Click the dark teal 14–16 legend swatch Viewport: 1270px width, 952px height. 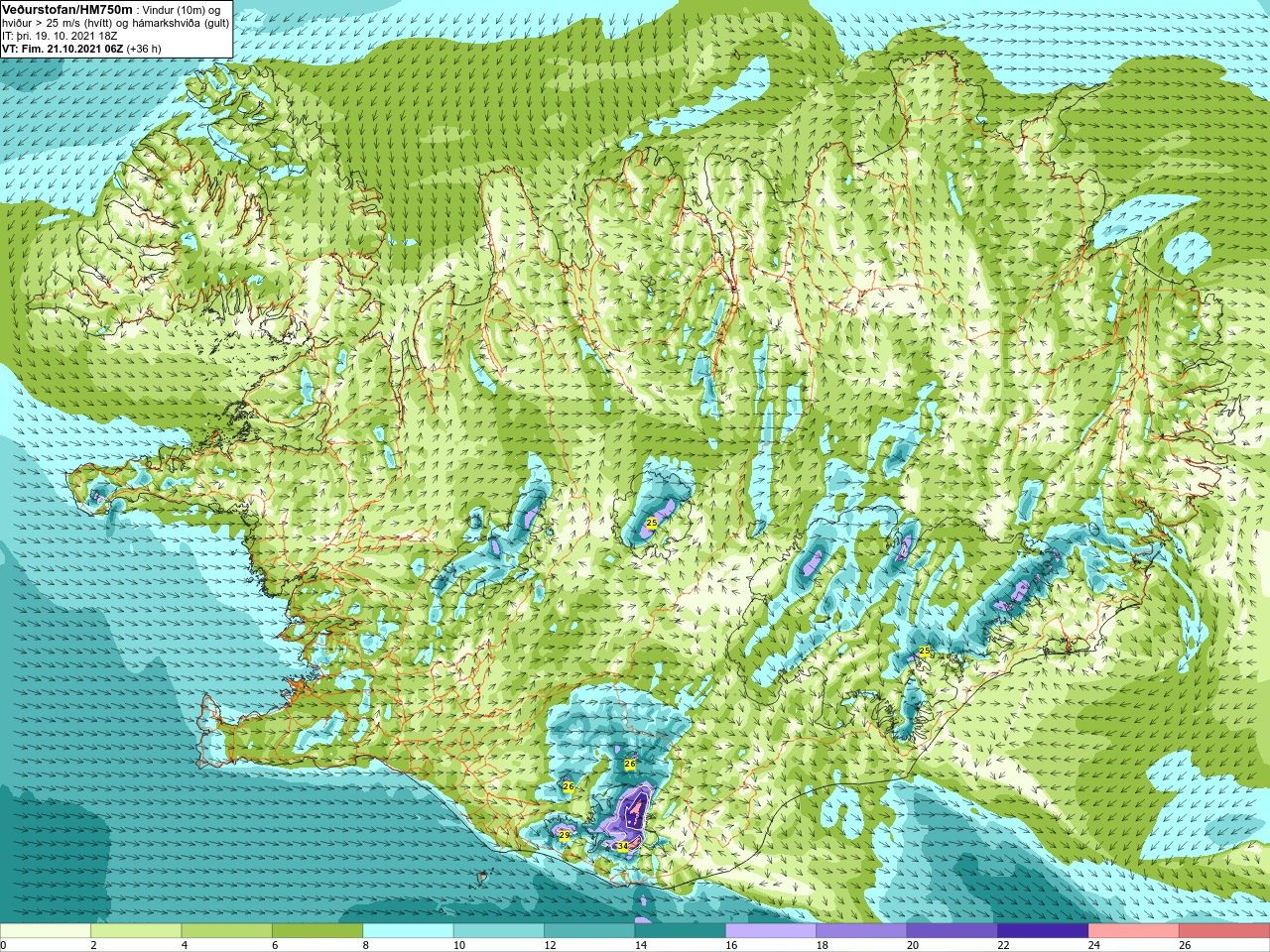(x=681, y=932)
